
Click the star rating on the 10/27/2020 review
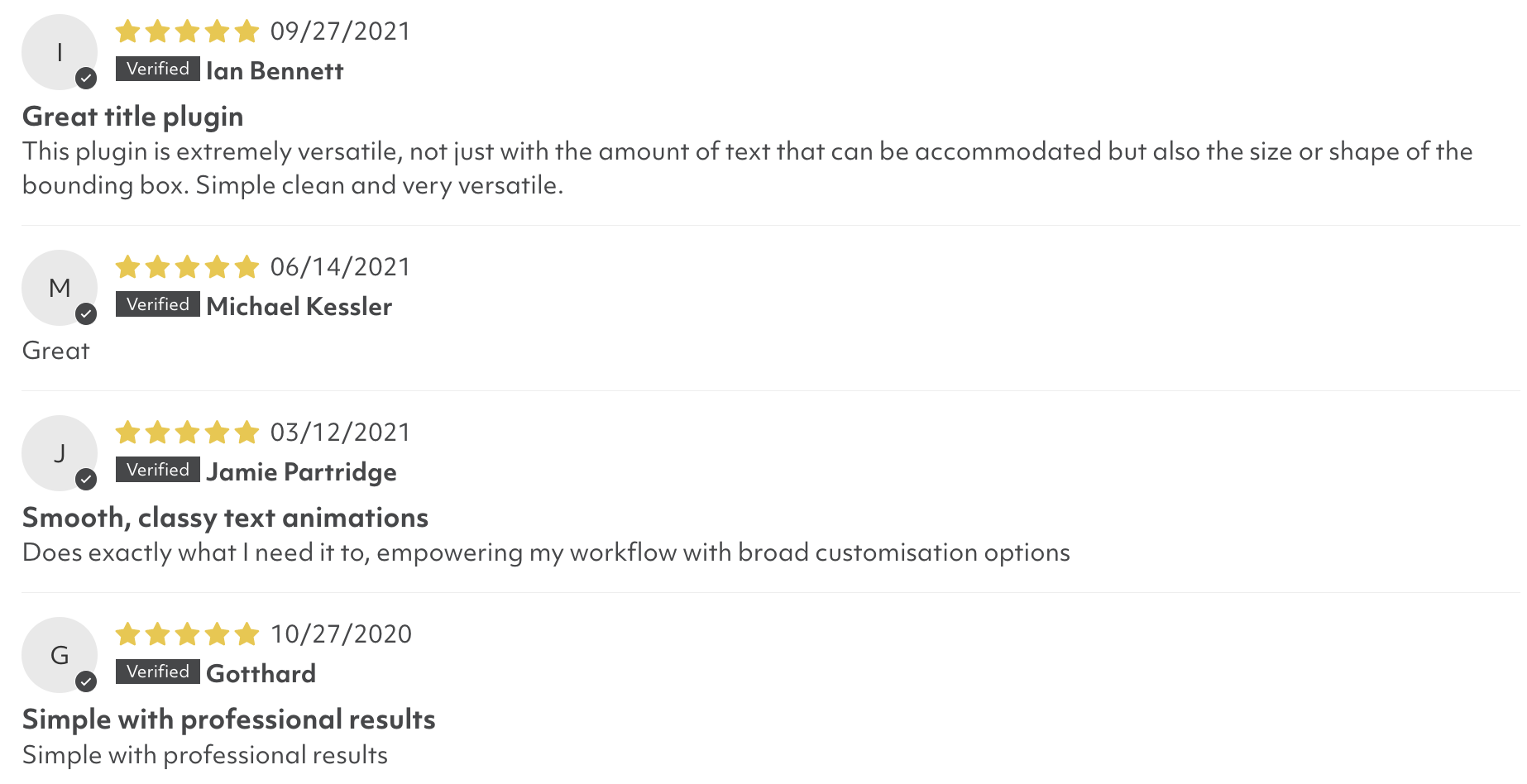[188, 634]
